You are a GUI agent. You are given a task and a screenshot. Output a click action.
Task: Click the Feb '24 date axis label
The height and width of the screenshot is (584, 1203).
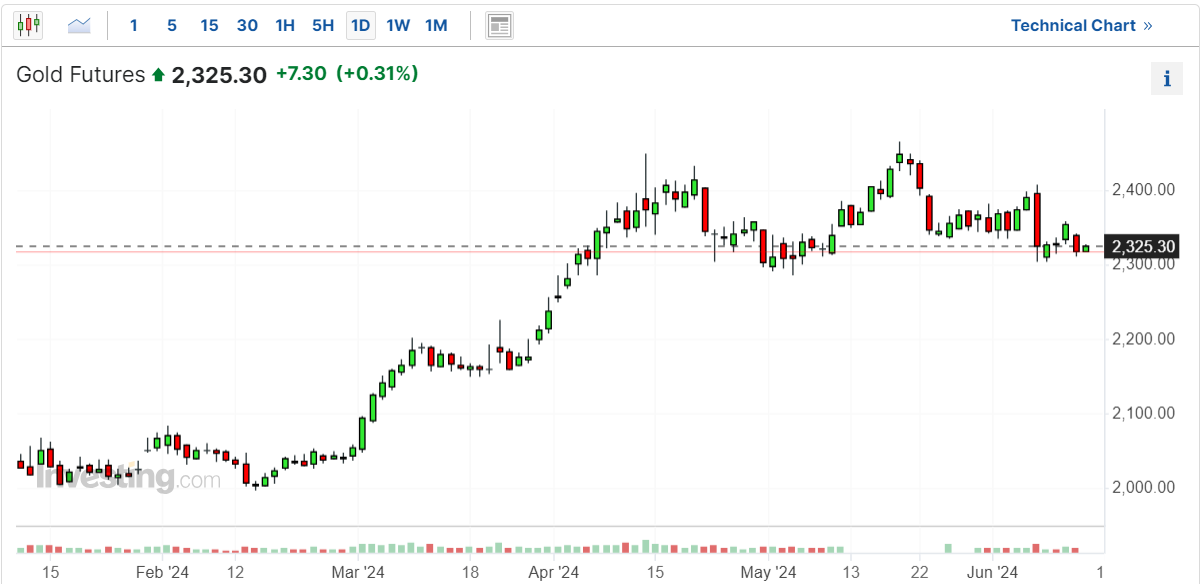(x=162, y=572)
